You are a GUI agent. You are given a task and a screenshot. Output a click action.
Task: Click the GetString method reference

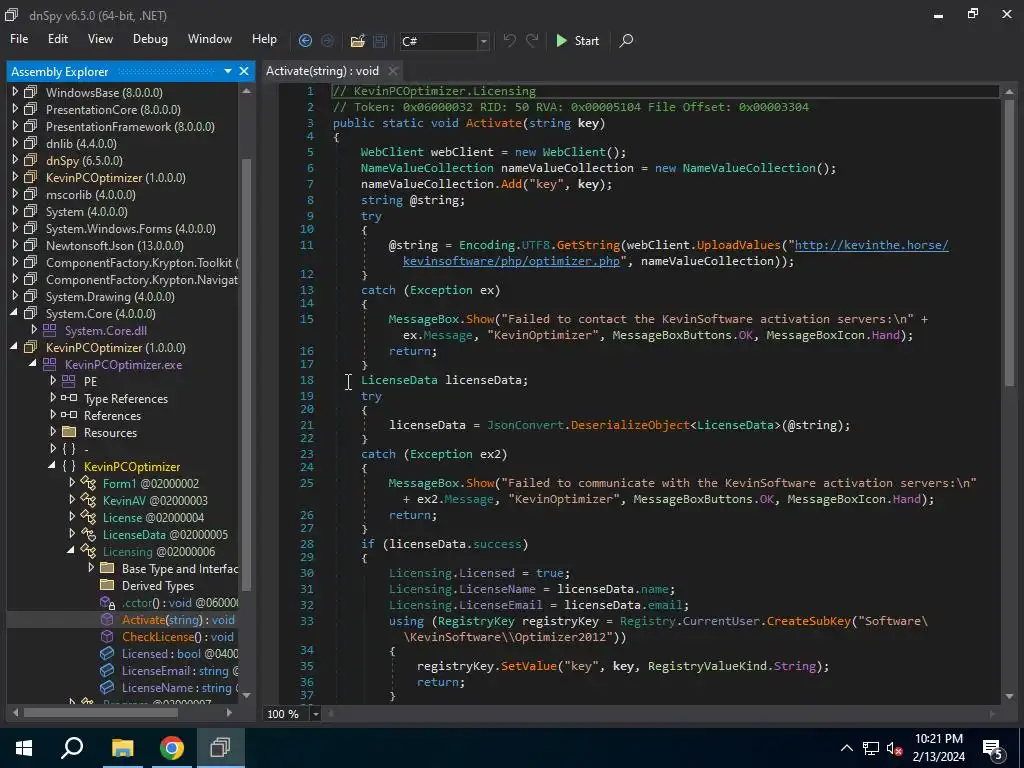pos(588,245)
